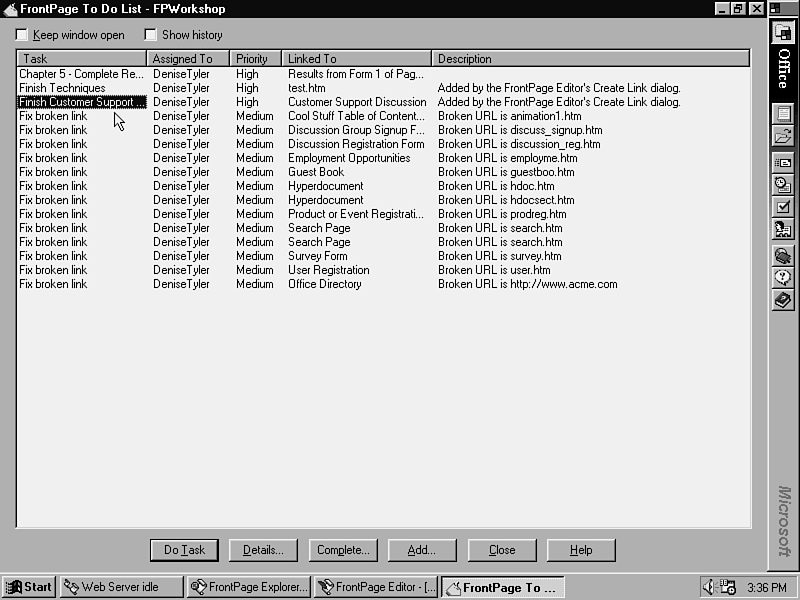Click the Add... button

pos(422,550)
